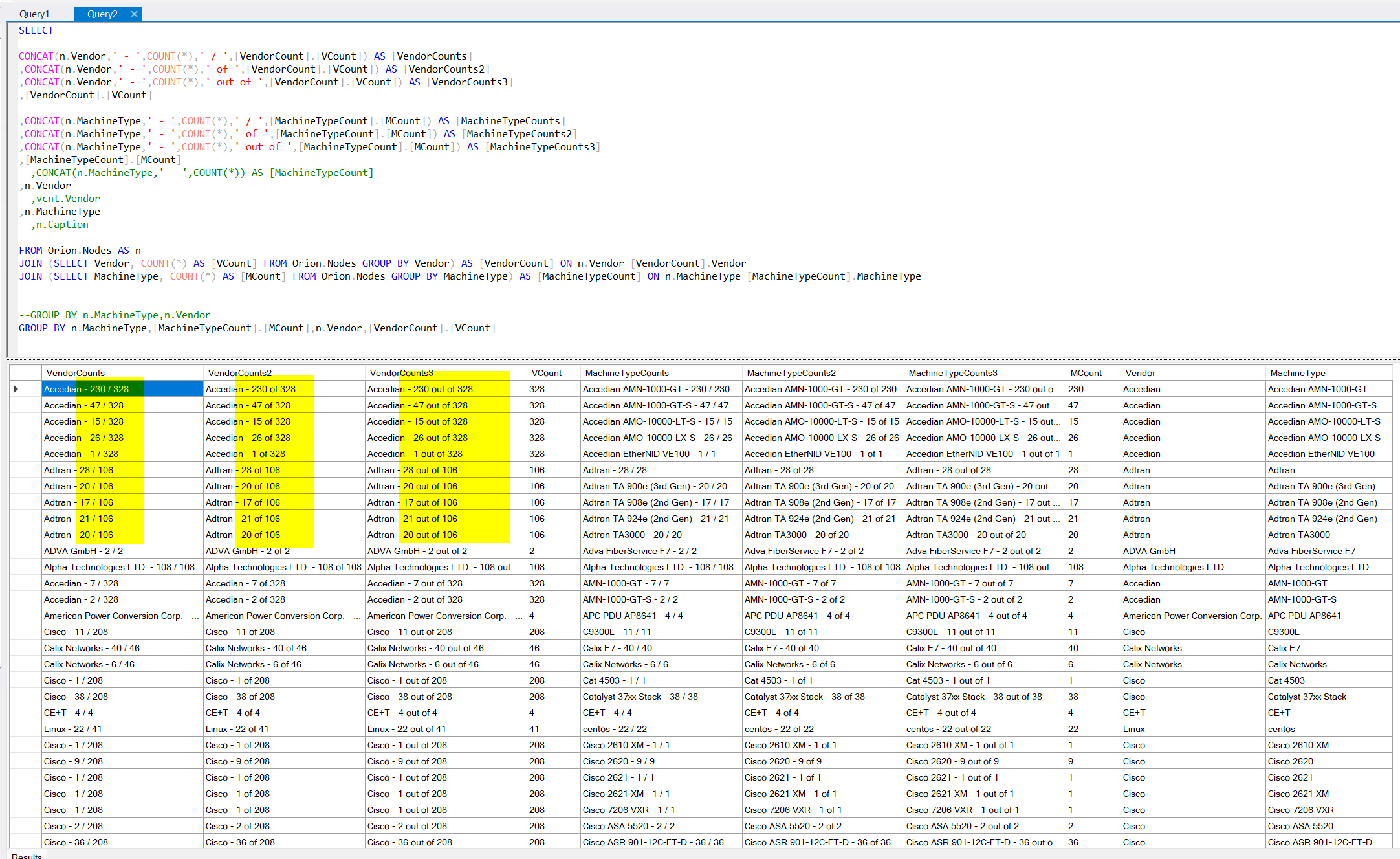This screenshot has height=859, width=1400.
Task: Switch to the Query1 tab
Action: pos(34,14)
